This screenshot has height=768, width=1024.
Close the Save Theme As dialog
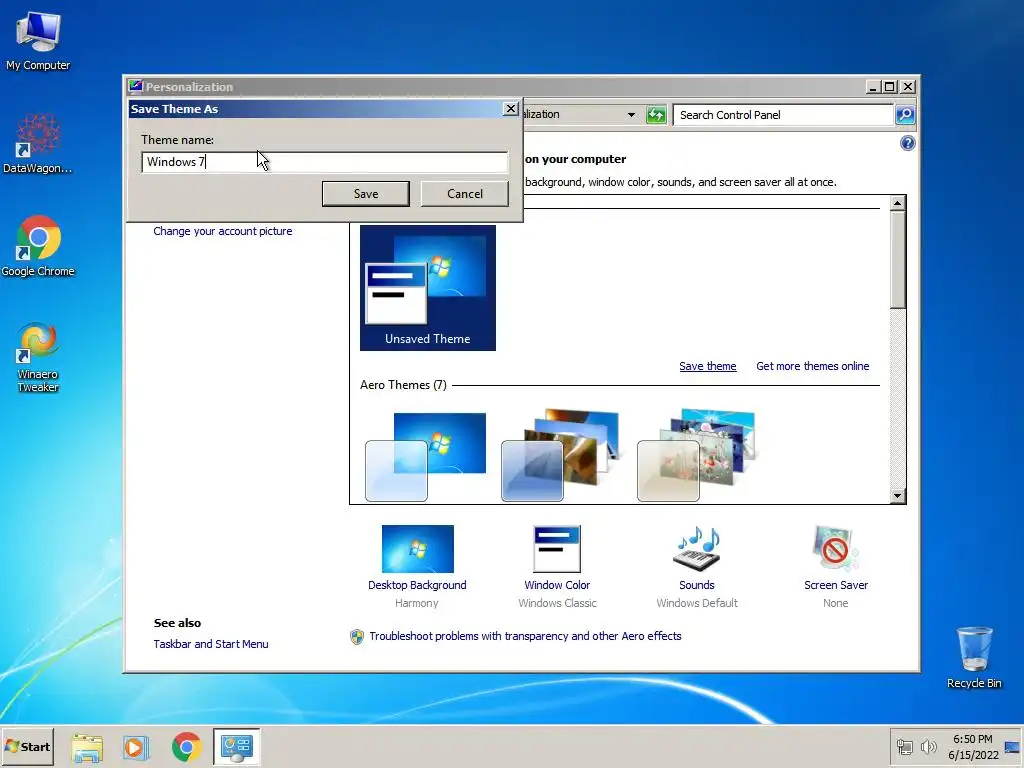tap(511, 108)
